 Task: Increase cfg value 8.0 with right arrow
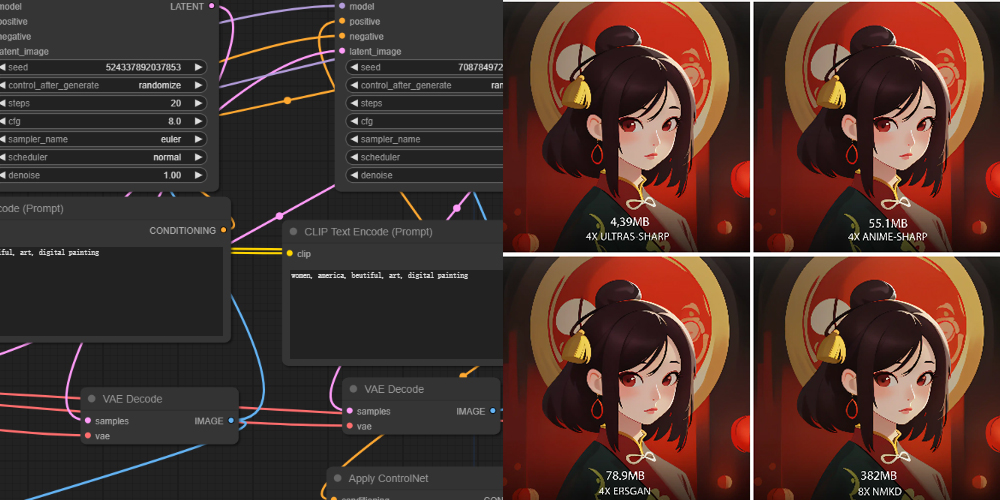(x=198, y=121)
